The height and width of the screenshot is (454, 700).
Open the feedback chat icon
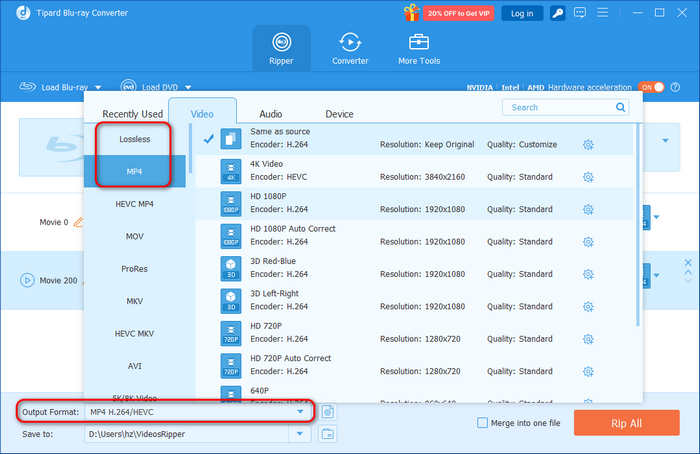[579, 12]
